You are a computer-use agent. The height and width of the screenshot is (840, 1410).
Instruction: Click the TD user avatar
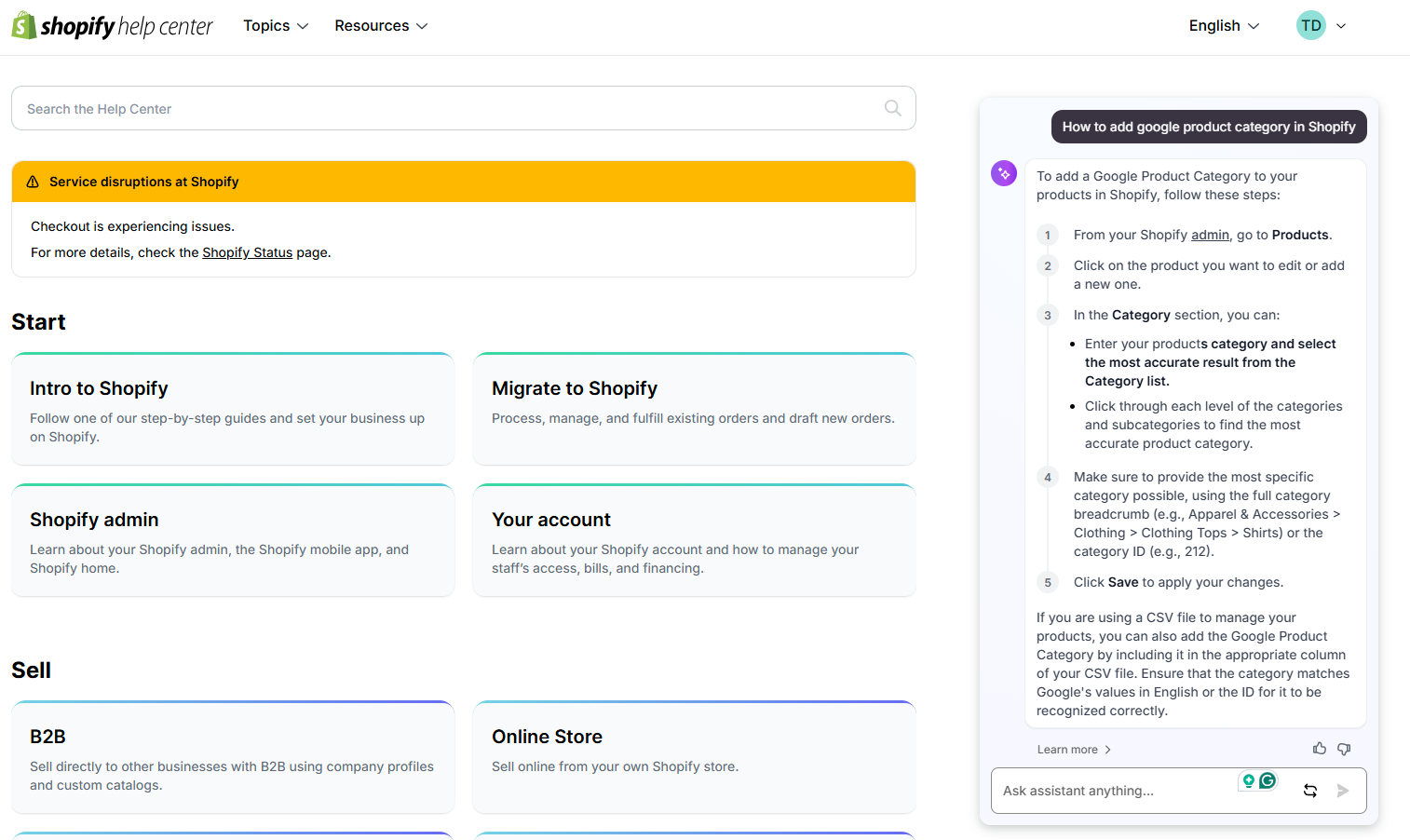(1311, 25)
